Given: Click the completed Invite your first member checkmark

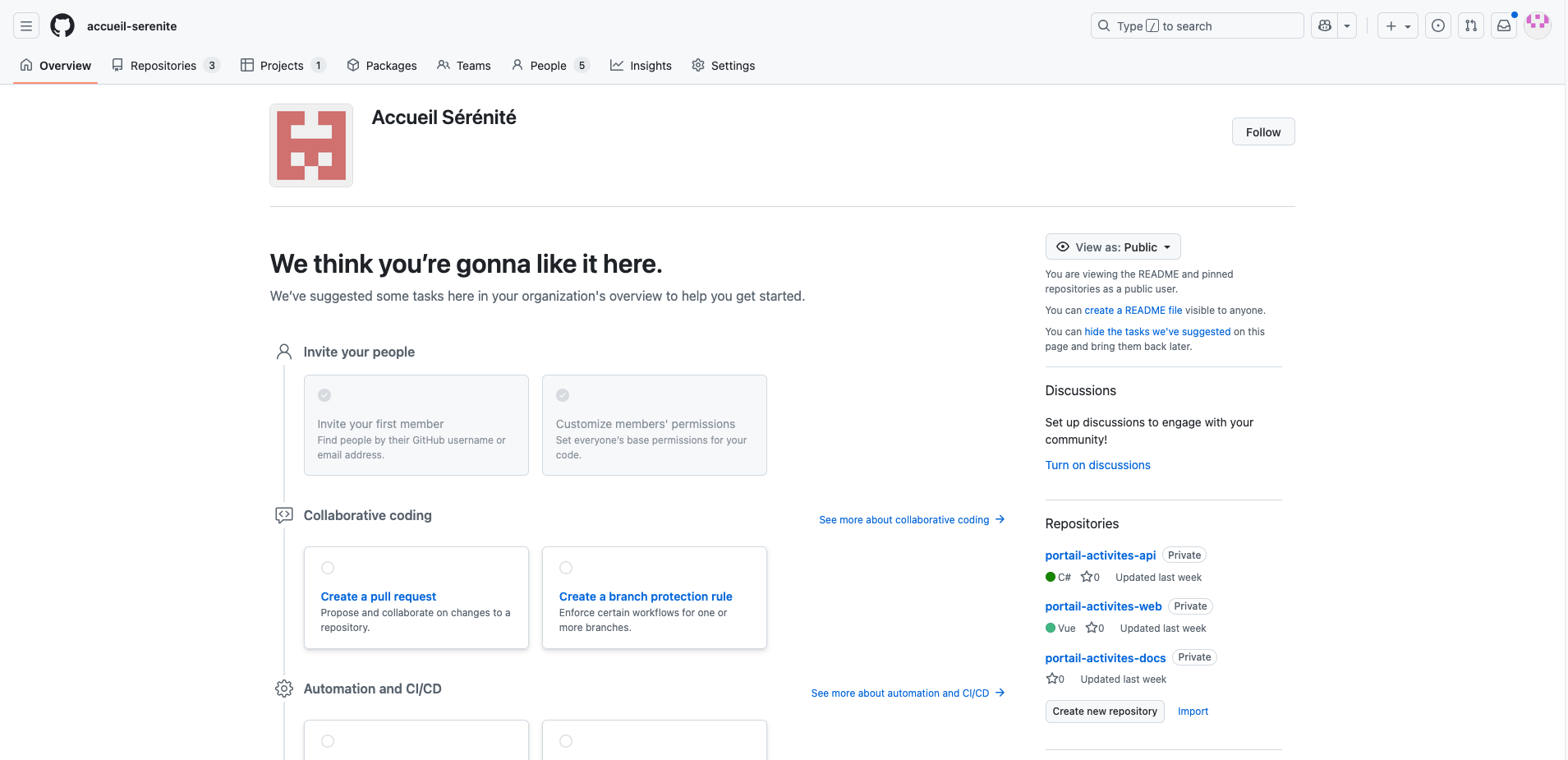Looking at the screenshot, I should [x=324, y=395].
